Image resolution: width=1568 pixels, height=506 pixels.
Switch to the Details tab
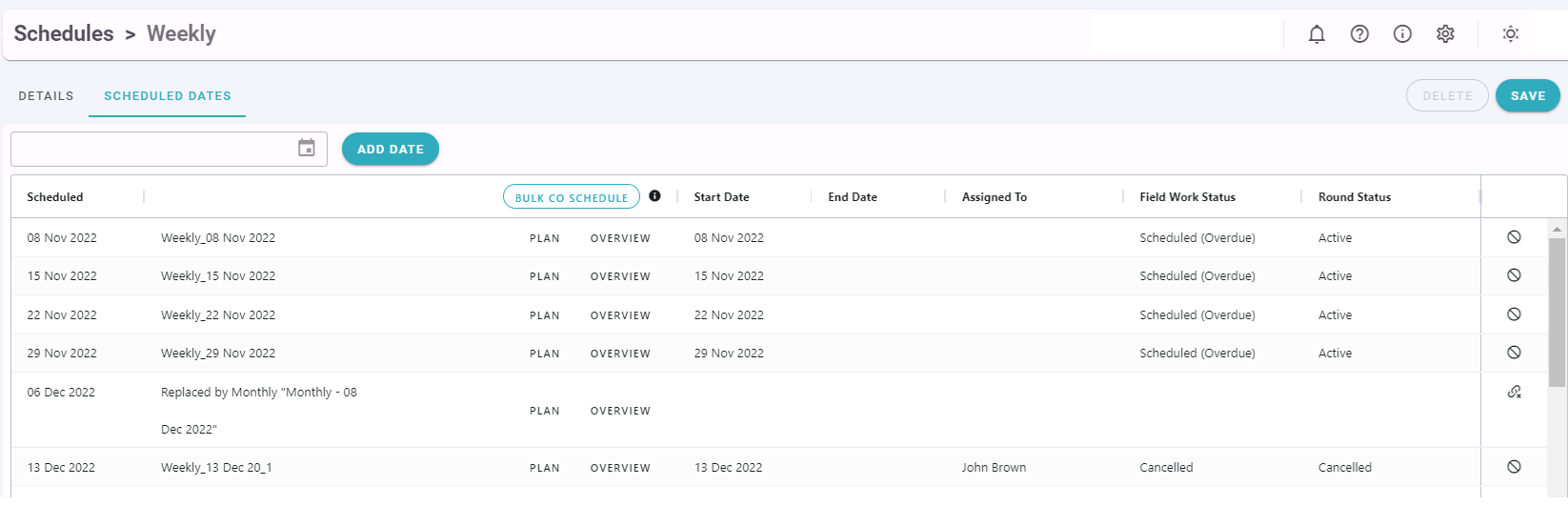(x=46, y=96)
